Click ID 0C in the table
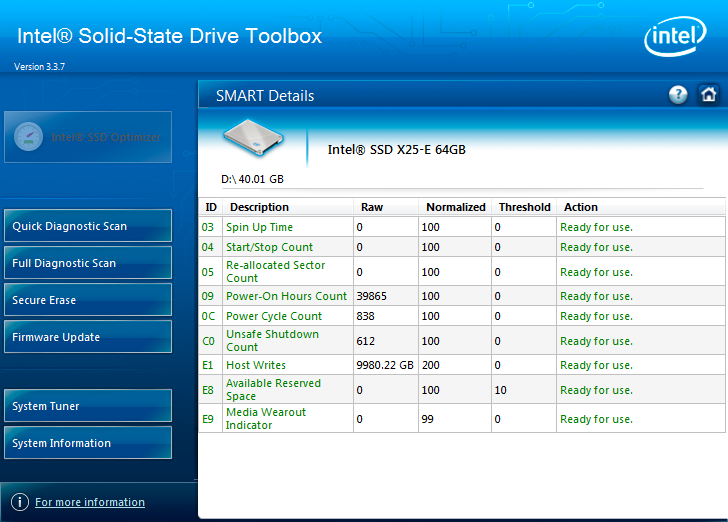Screen dimensions: 728x522 tap(208, 316)
